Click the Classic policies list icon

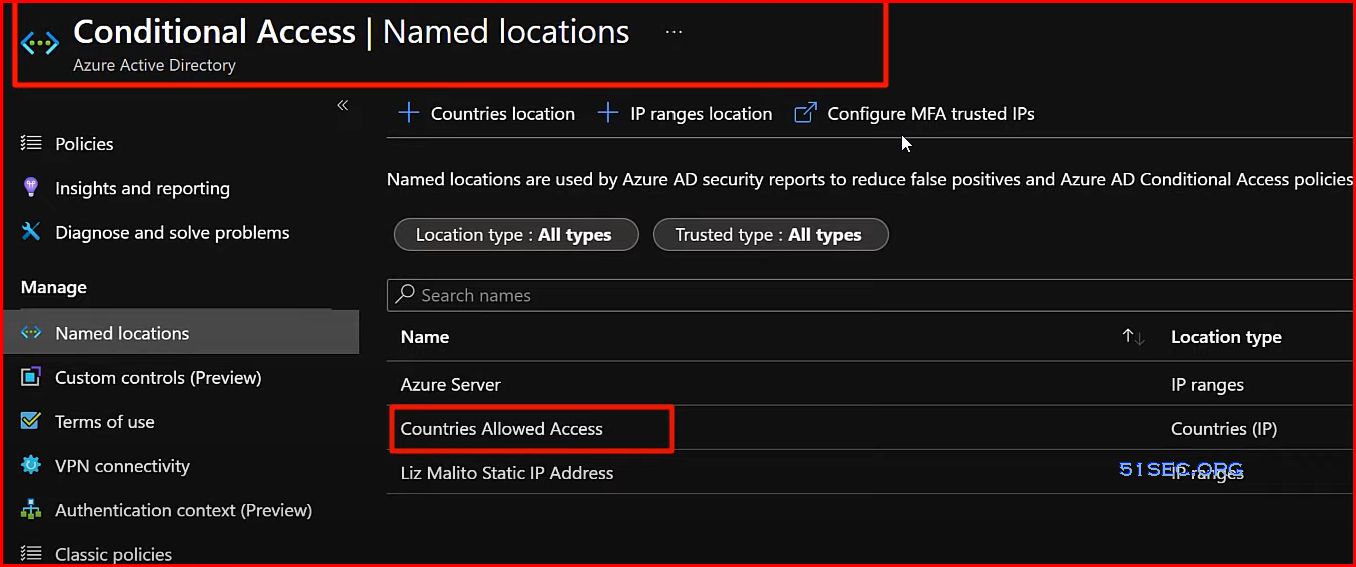pos(31,554)
